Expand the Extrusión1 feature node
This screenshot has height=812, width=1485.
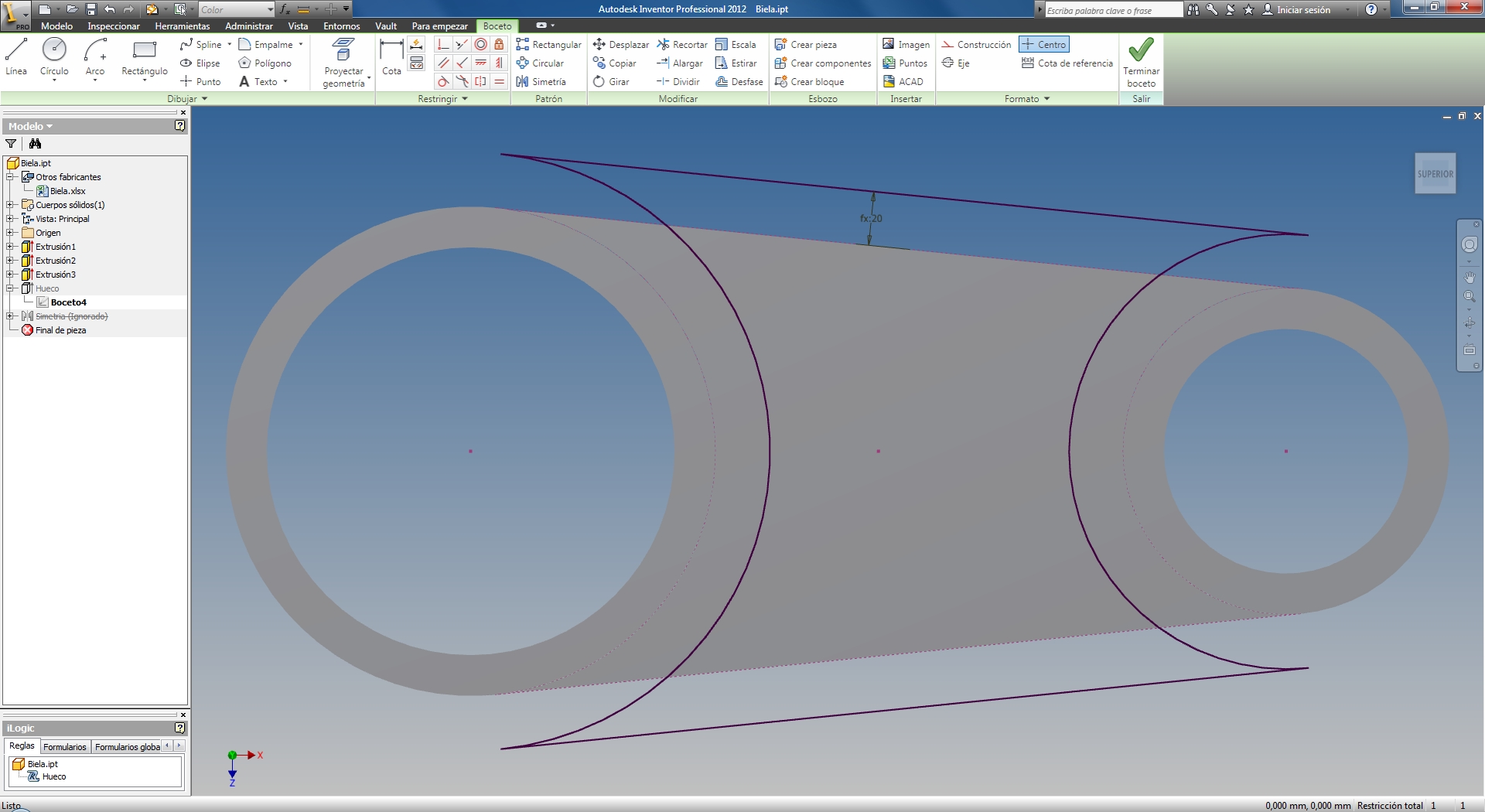(11, 247)
